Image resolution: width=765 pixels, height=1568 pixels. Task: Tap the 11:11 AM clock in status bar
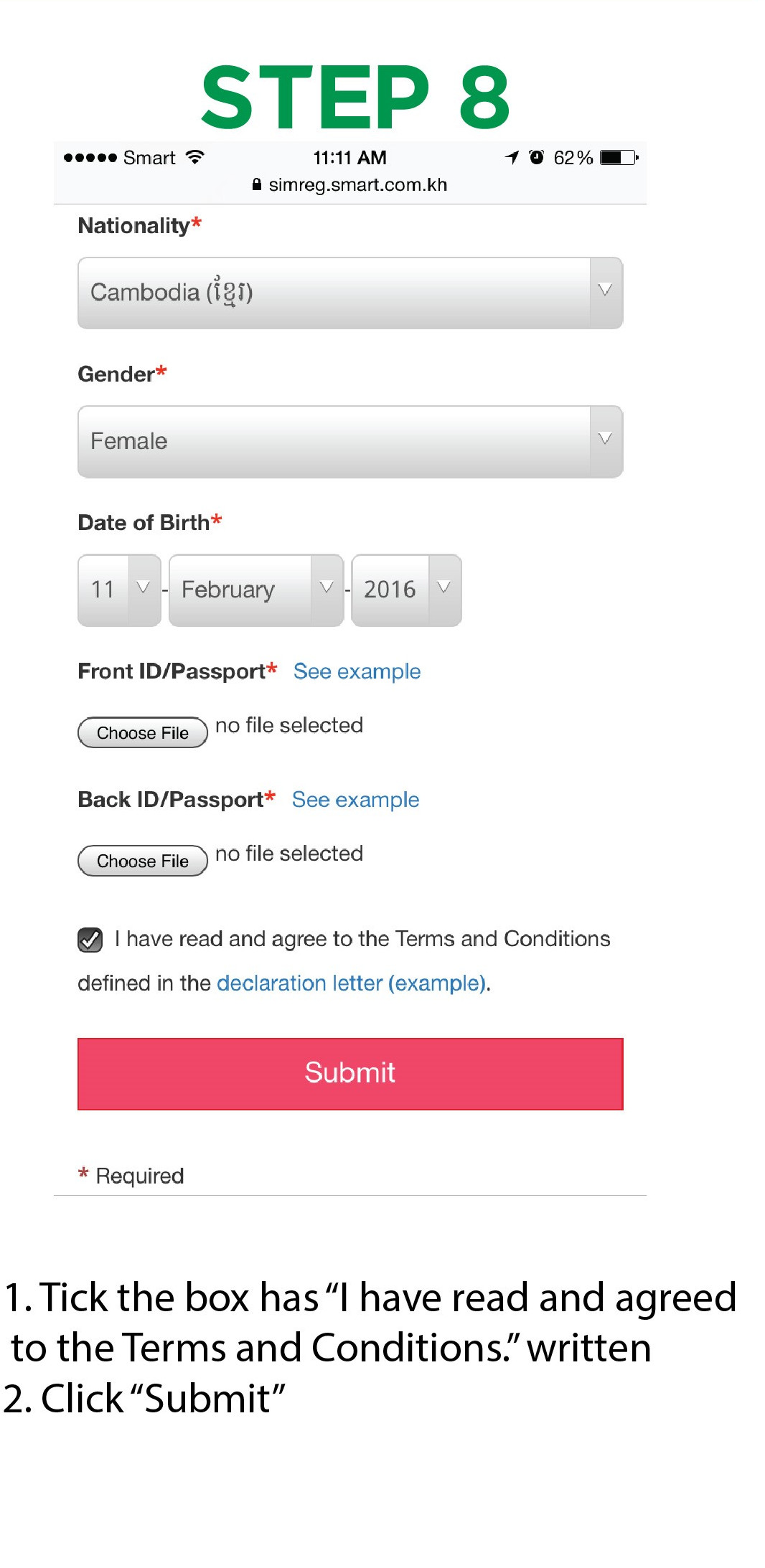click(349, 158)
